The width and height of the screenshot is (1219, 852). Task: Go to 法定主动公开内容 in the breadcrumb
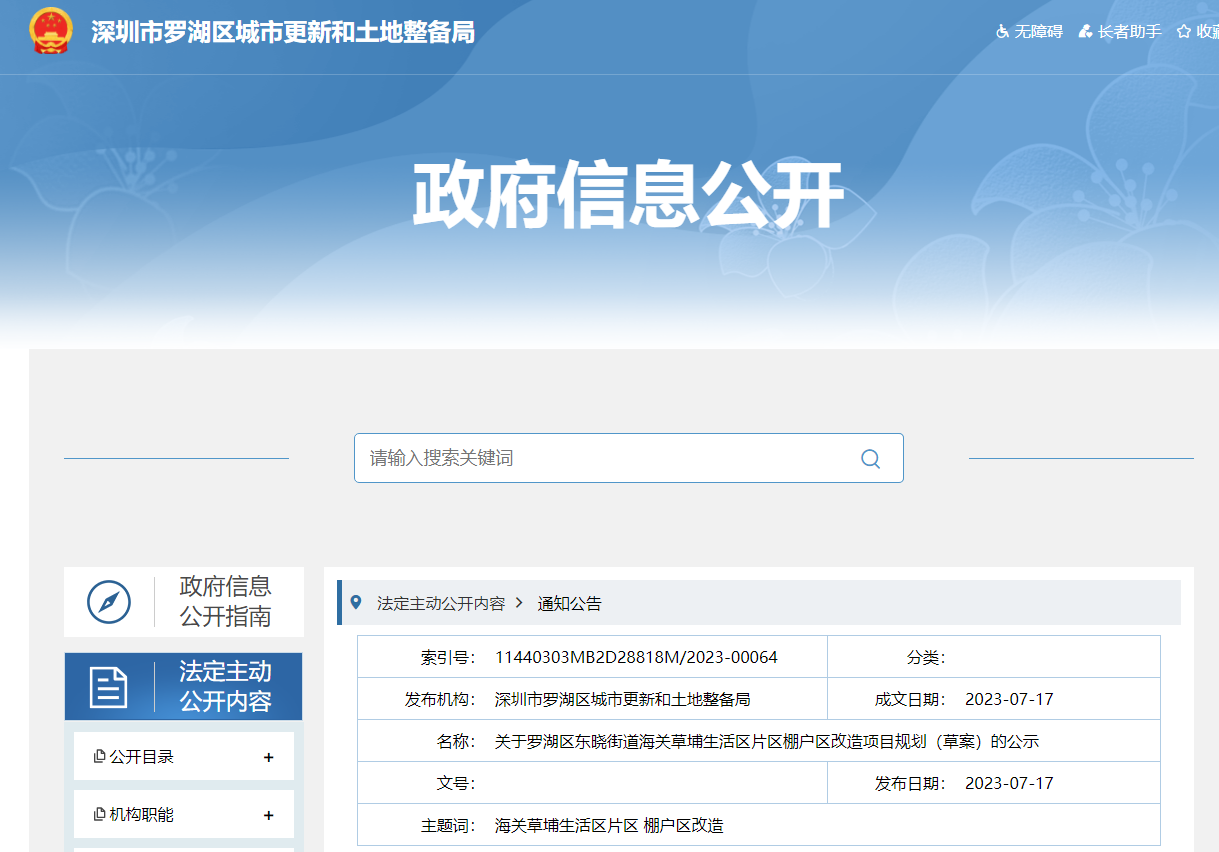point(440,604)
